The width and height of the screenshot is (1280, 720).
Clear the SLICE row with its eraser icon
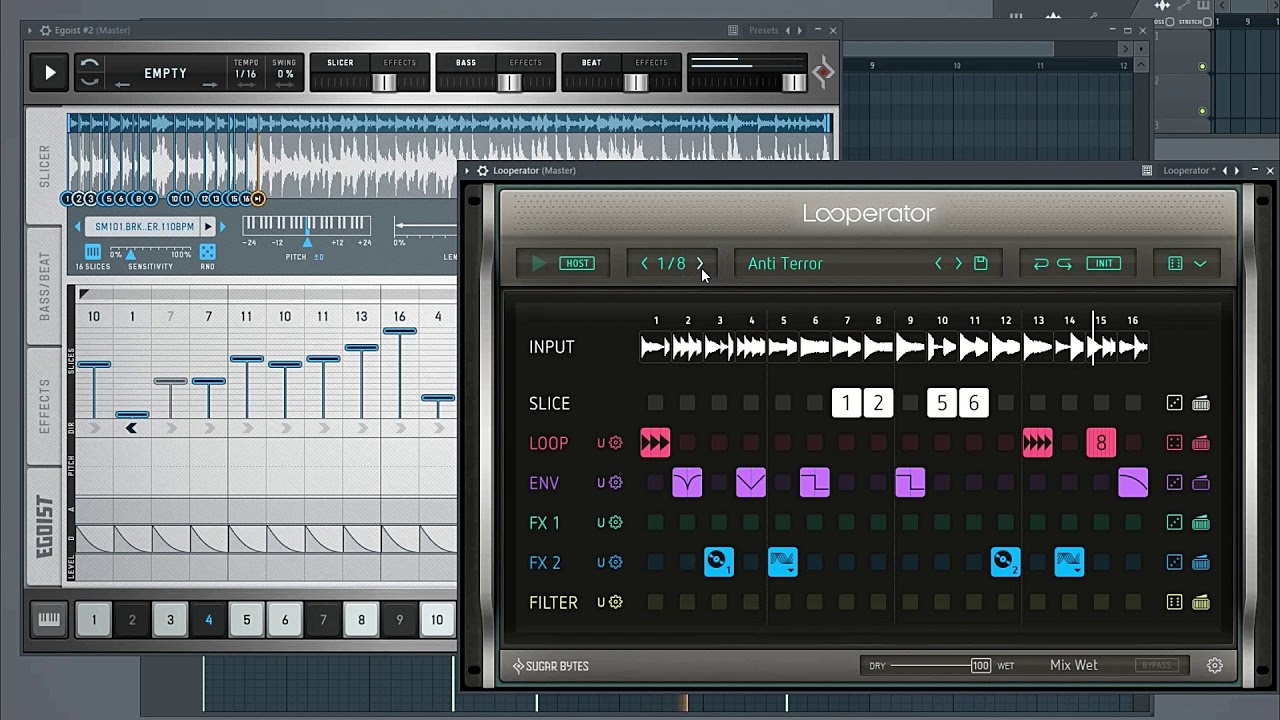coord(1201,403)
